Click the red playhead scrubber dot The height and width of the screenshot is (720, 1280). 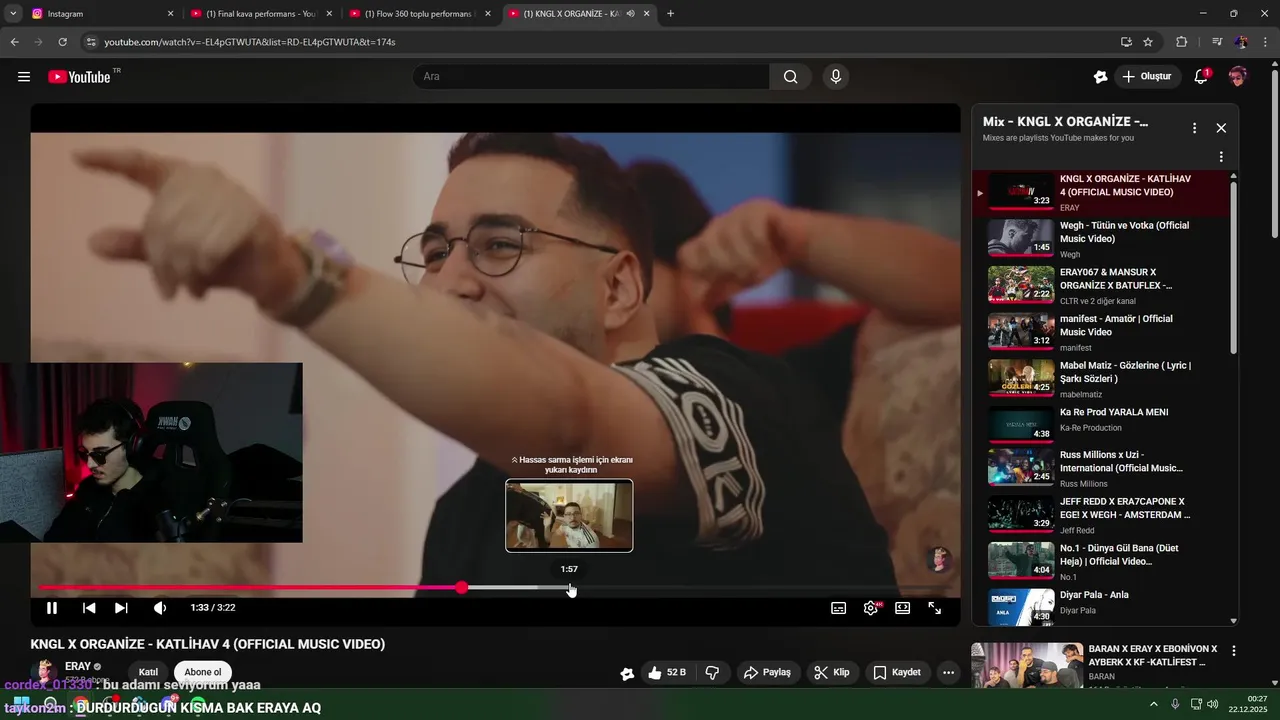(x=461, y=588)
